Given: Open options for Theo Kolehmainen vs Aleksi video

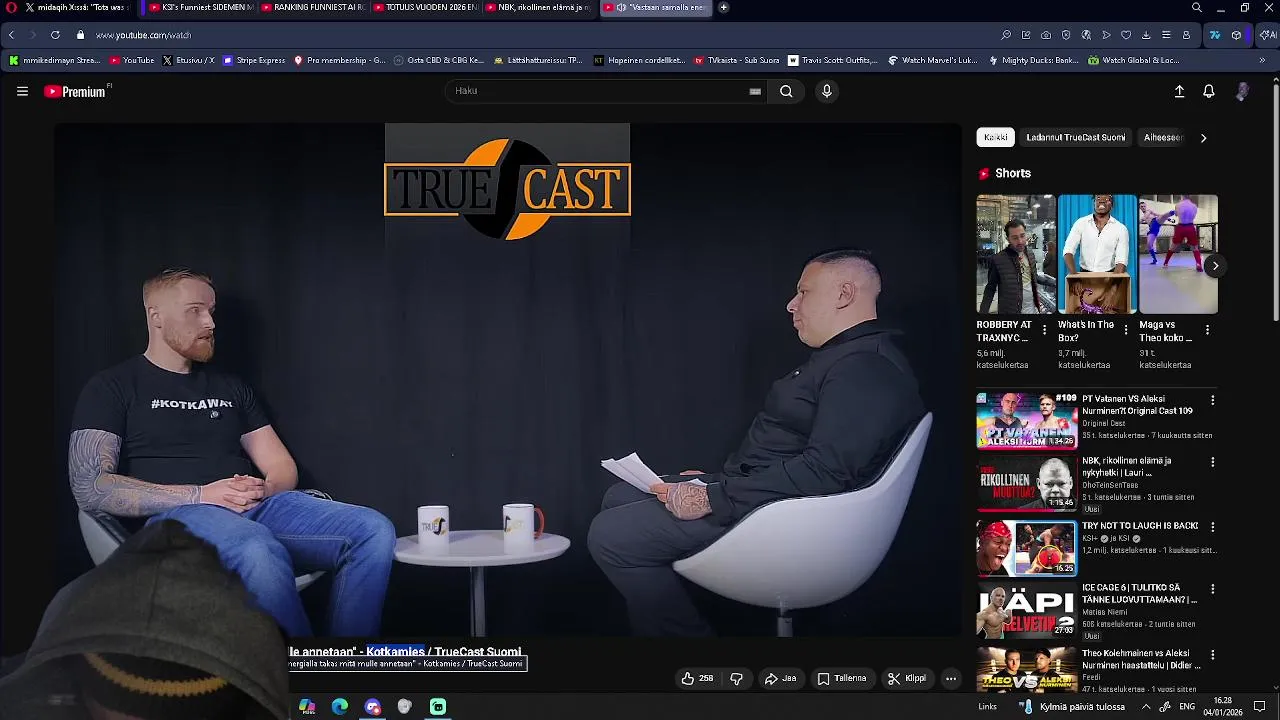Looking at the screenshot, I should pyautogui.click(x=1212, y=655).
